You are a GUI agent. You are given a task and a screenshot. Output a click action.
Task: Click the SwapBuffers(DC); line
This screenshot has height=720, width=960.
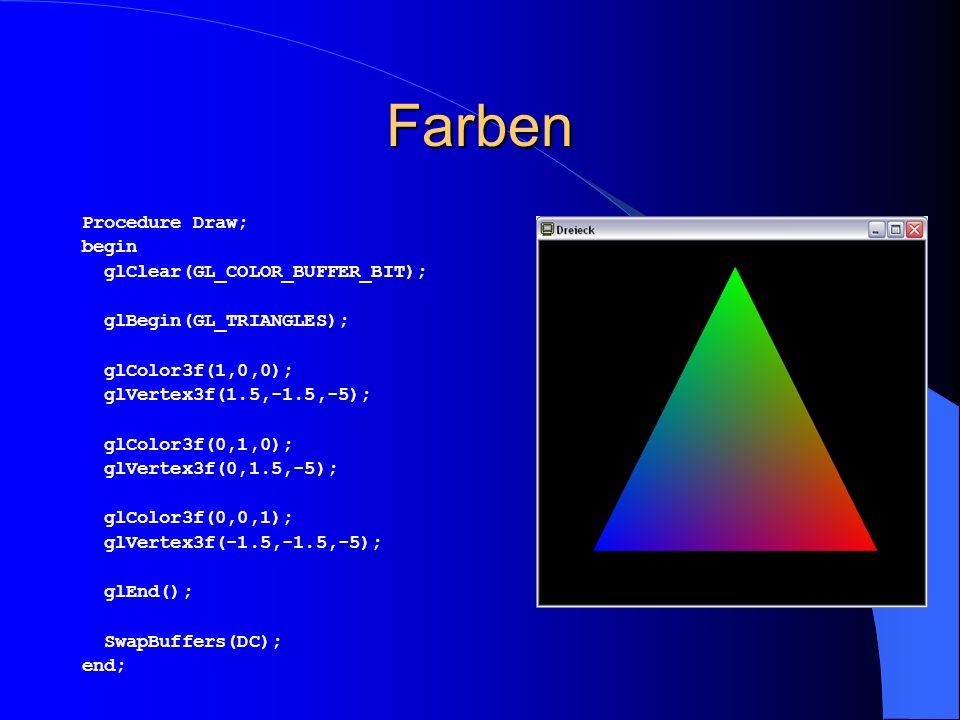(193, 641)
